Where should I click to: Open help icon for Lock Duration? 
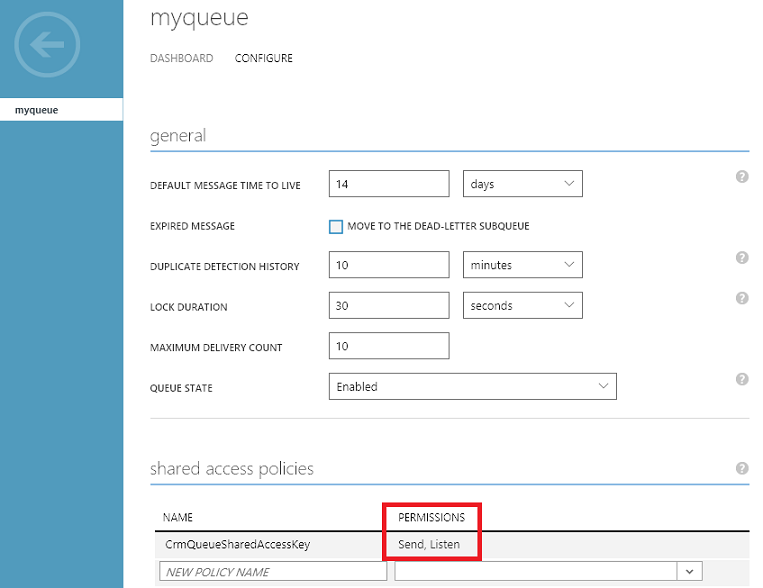pyautogui.click(x=742, y=298)
